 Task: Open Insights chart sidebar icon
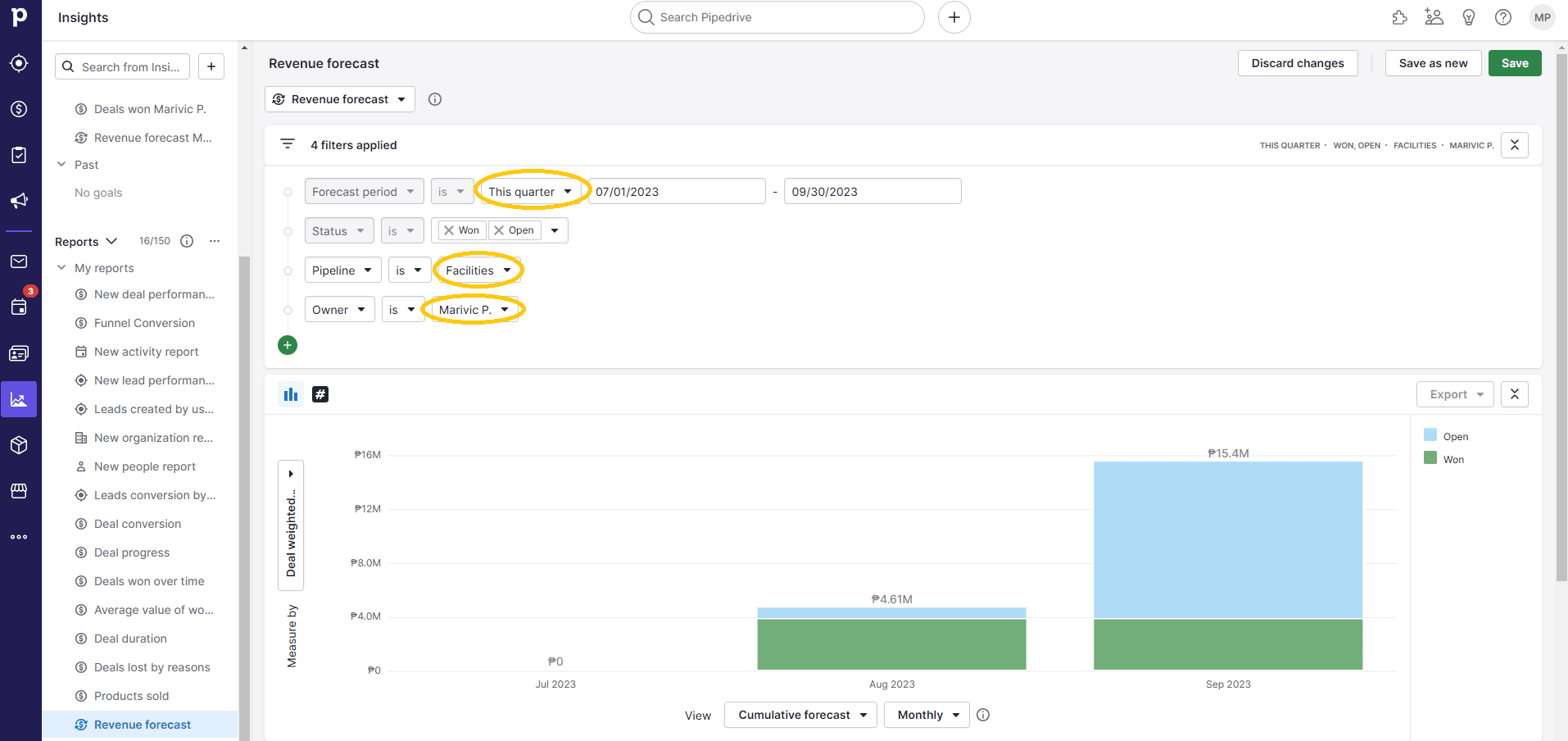pos(19,399)
